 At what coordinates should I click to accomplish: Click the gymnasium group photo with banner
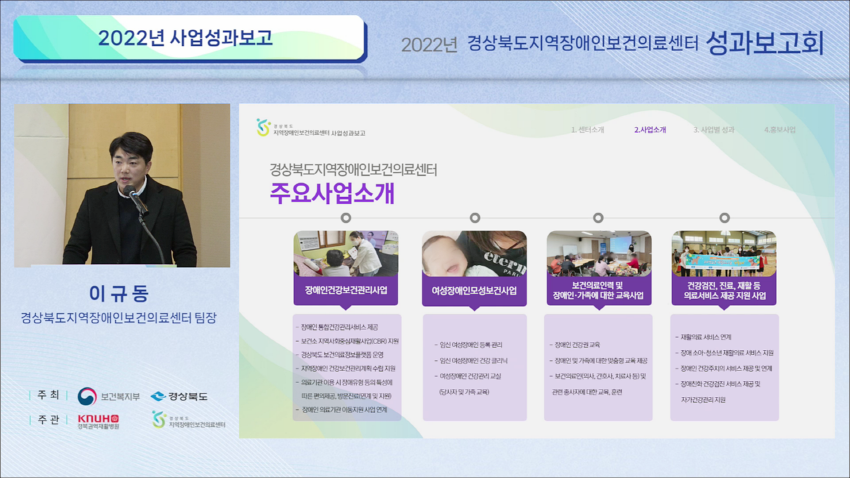coord(724,254)
